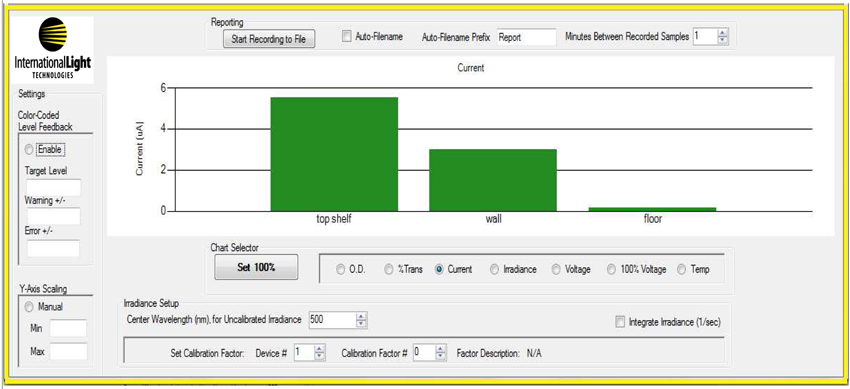Click Start Recording to File button
Viewport: 850px width, 389px height.
click(x=269, y=39)
